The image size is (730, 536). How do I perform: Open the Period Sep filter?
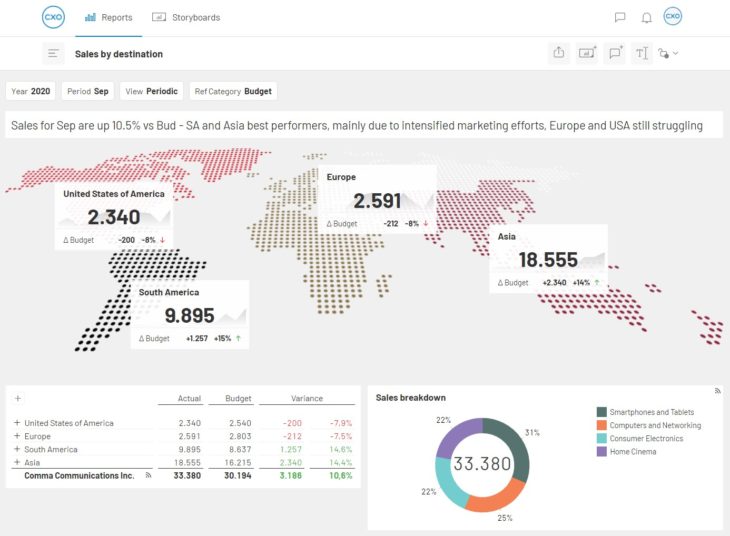(x=88, y=91)
